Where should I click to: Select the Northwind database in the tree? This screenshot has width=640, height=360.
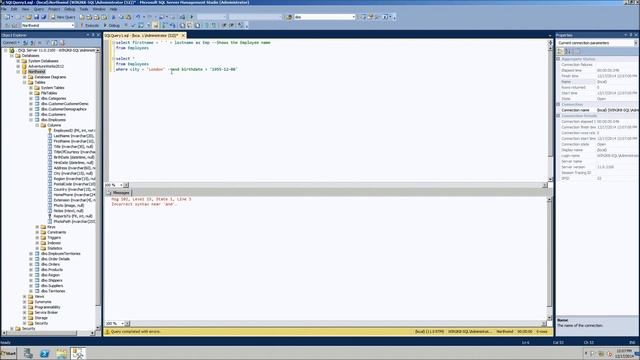[37, 71]
